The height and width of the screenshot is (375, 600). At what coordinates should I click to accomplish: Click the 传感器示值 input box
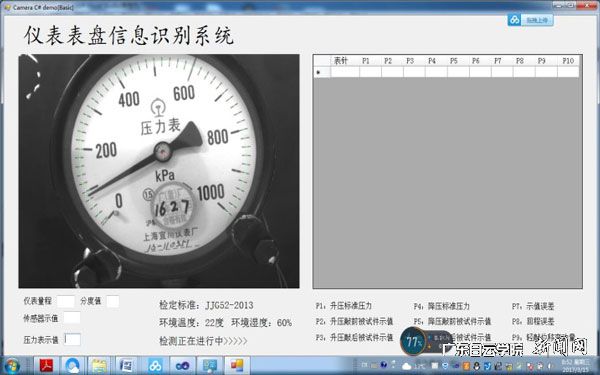[x=72, y=318]
